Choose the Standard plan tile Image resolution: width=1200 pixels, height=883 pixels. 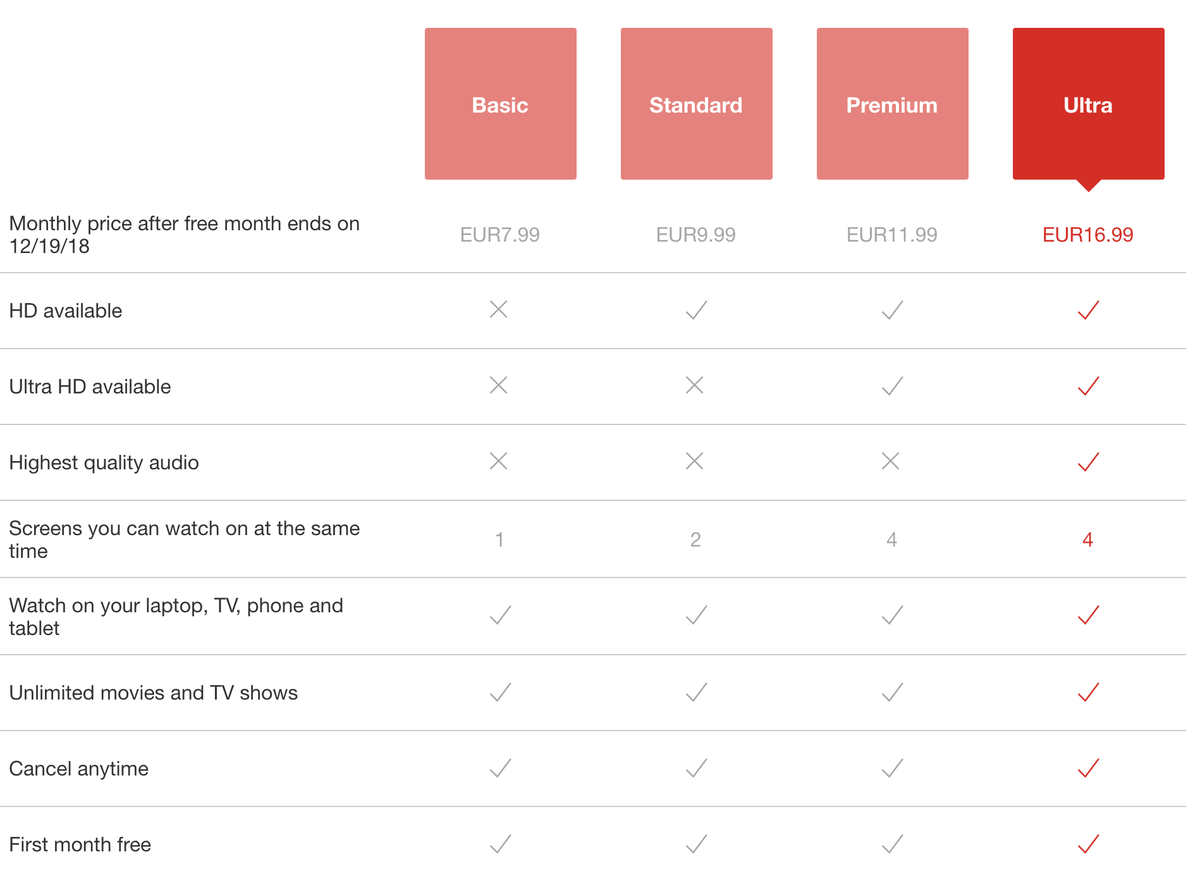tap(696, 104)
